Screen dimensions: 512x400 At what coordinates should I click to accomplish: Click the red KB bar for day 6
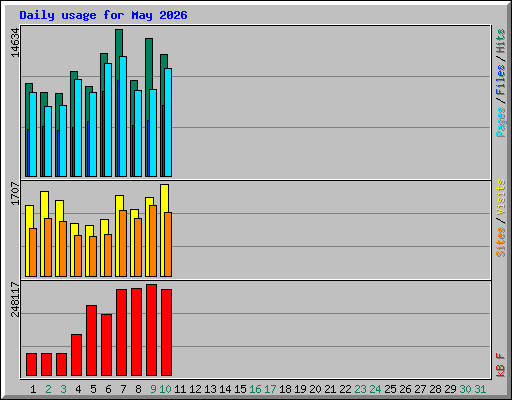point(106,345)
